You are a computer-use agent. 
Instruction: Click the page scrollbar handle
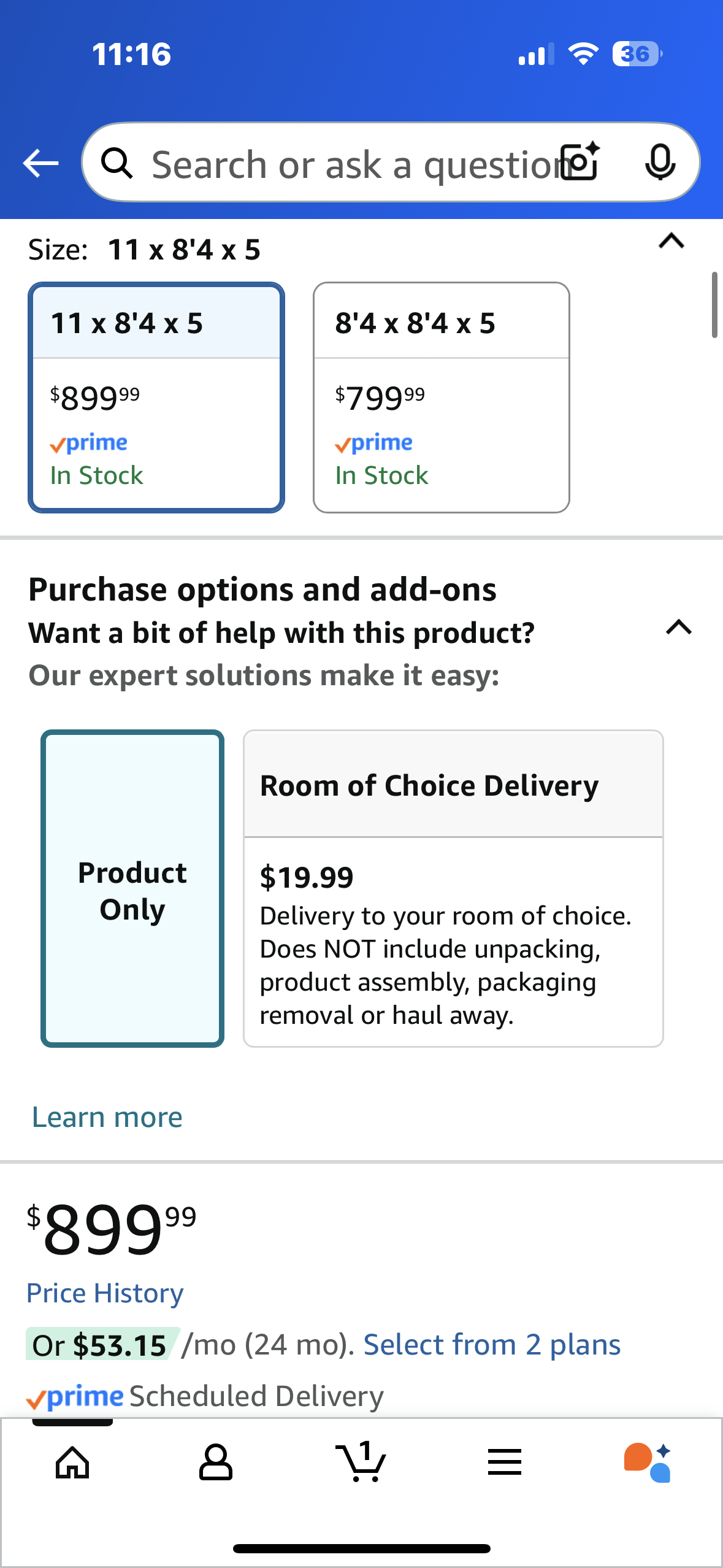point(714,305)
